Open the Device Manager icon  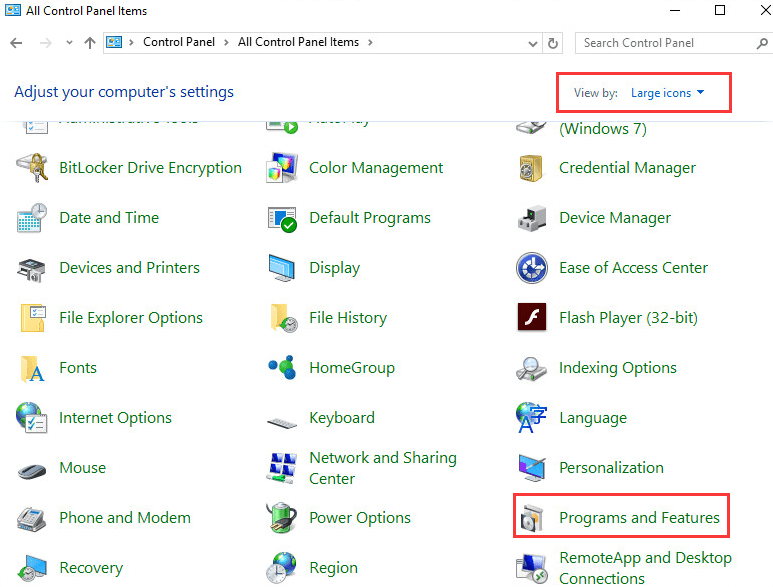(x=532, y=218)
